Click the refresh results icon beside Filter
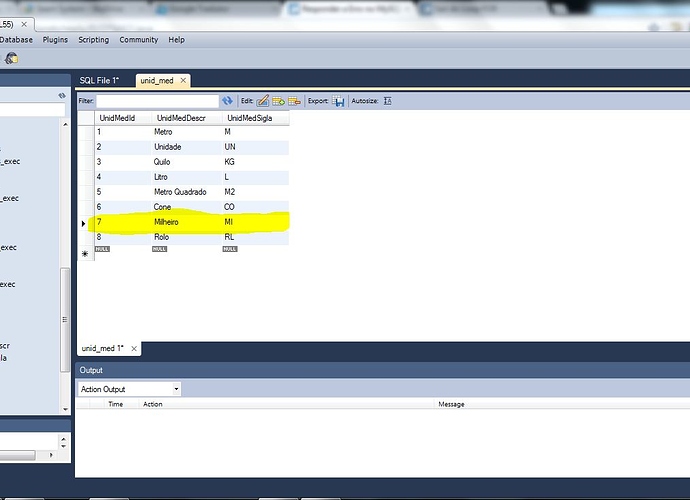Image resolution: width=690 pixels, height=500 pixels. 227,101
